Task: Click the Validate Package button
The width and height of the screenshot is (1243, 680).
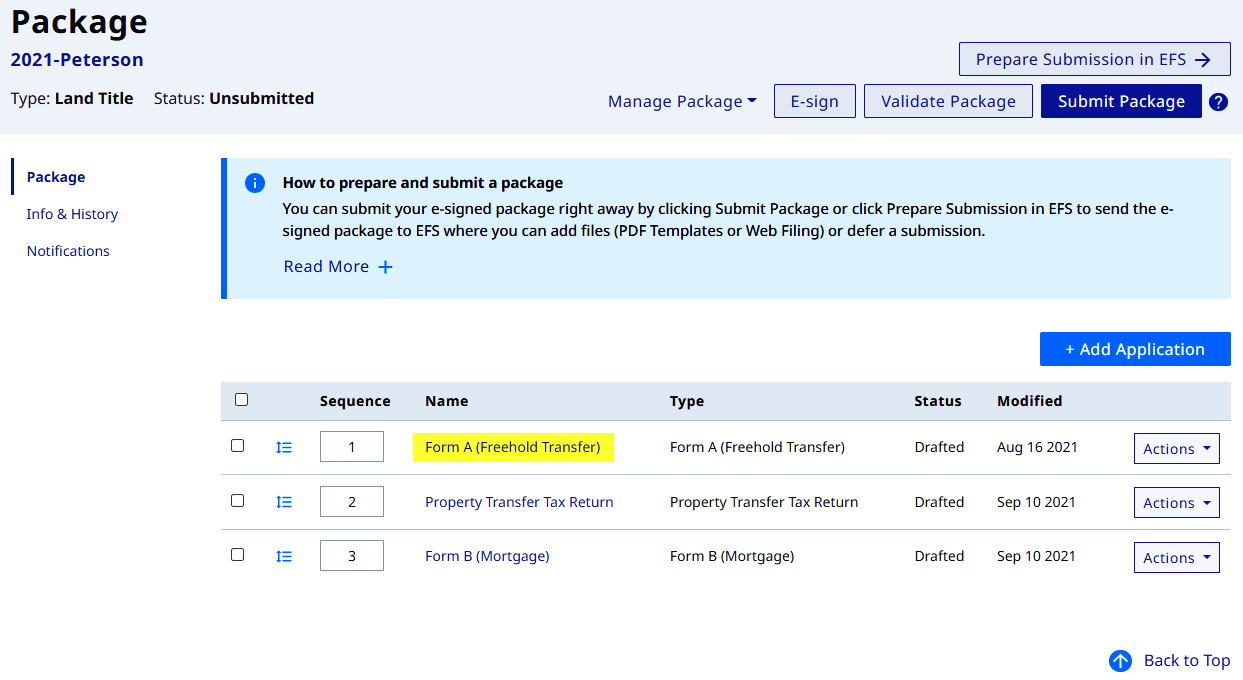Action: click(948, 101)
